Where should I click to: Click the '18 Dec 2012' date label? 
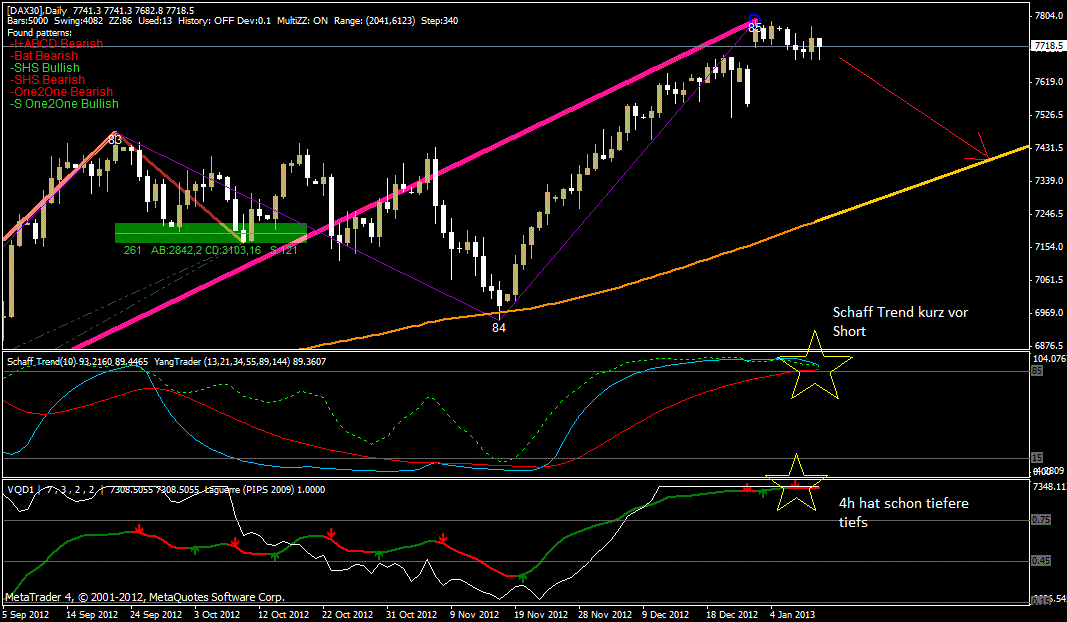pos(732,615)
